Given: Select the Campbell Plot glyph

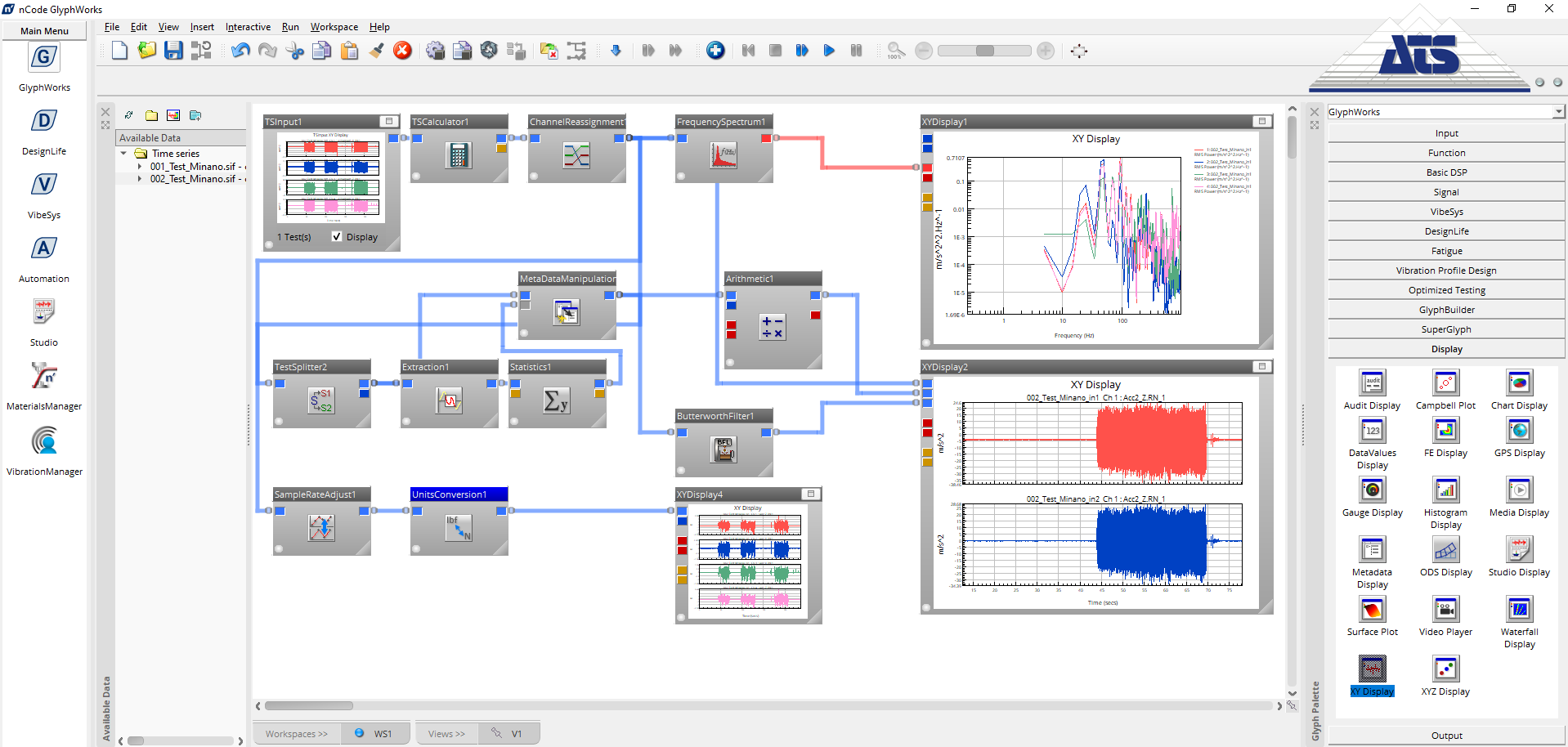Looking at the screenshot, I should 1445,382.
